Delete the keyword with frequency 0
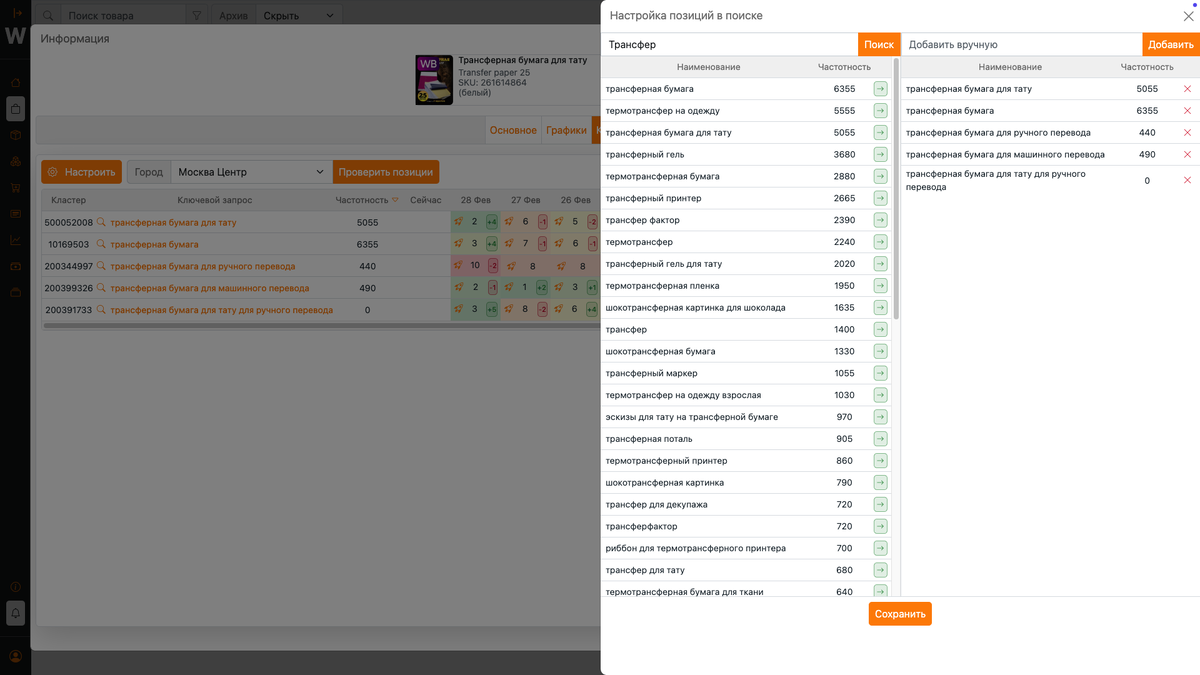Screen dimensions: 1200x675 [1187, 181]
